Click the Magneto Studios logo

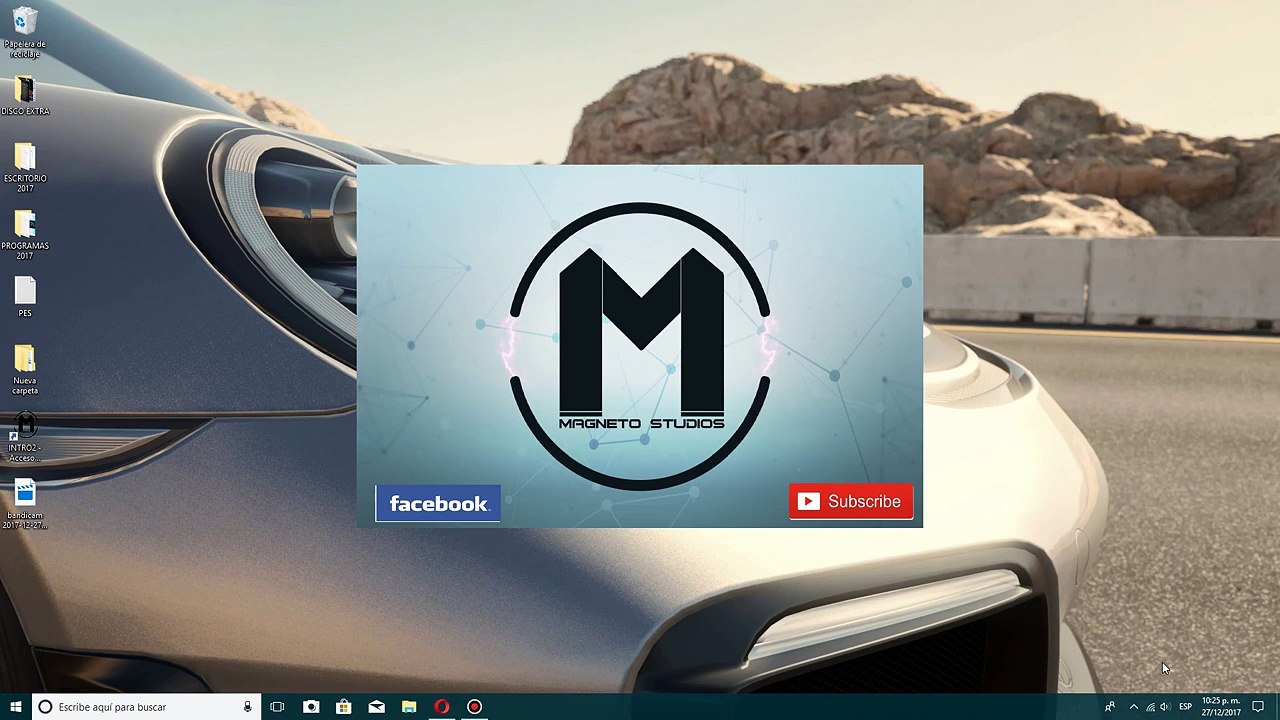click(x=640, y=346)
